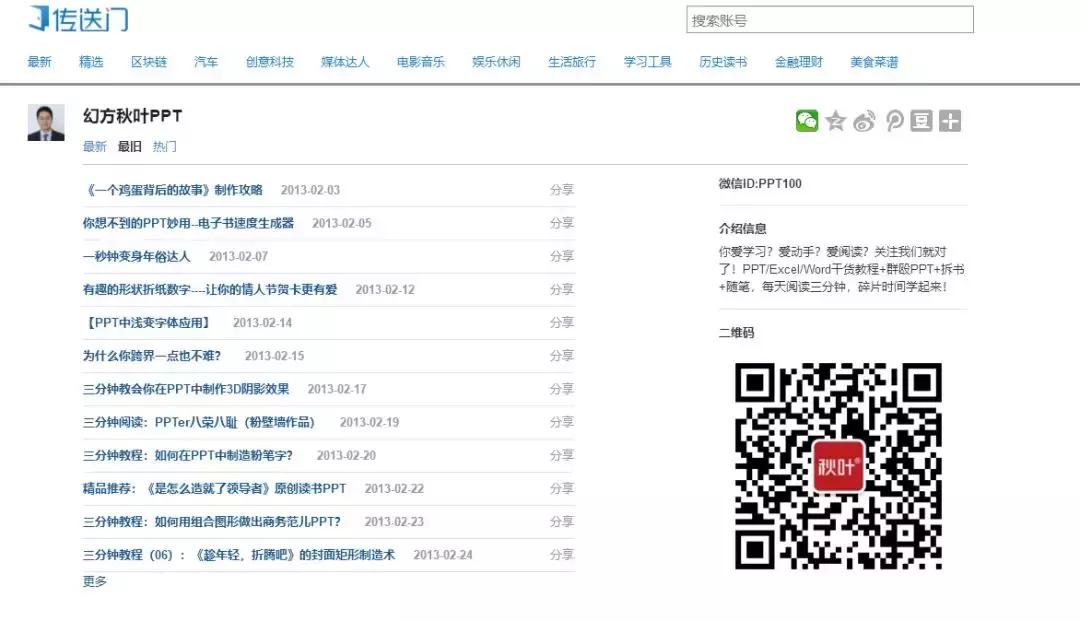Viewport: 1080px width, 621px height.
Task: Click the Pinterest-style share icon
Action: (x=892, y=120)
